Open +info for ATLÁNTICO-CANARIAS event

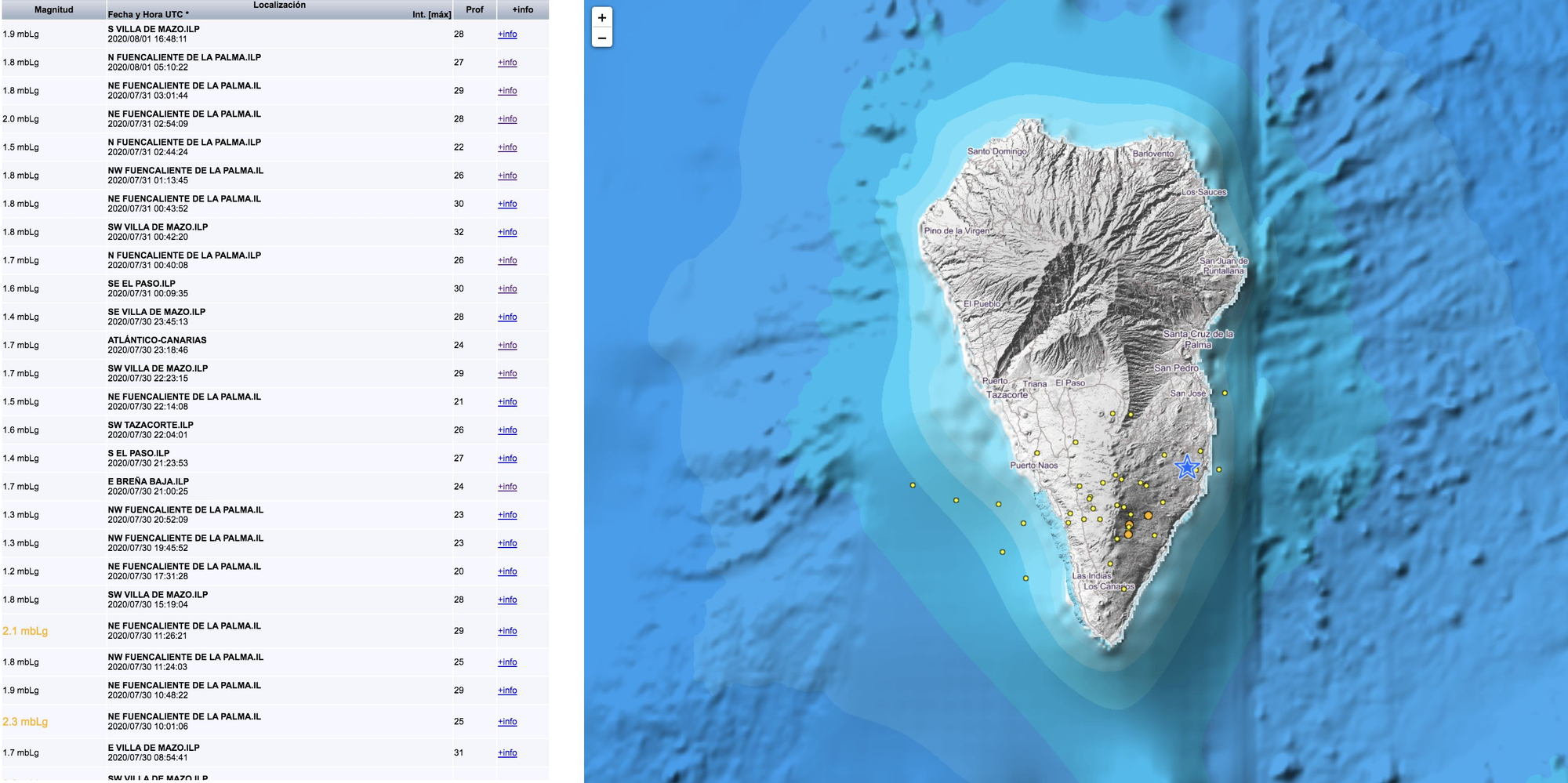(507, 345)
